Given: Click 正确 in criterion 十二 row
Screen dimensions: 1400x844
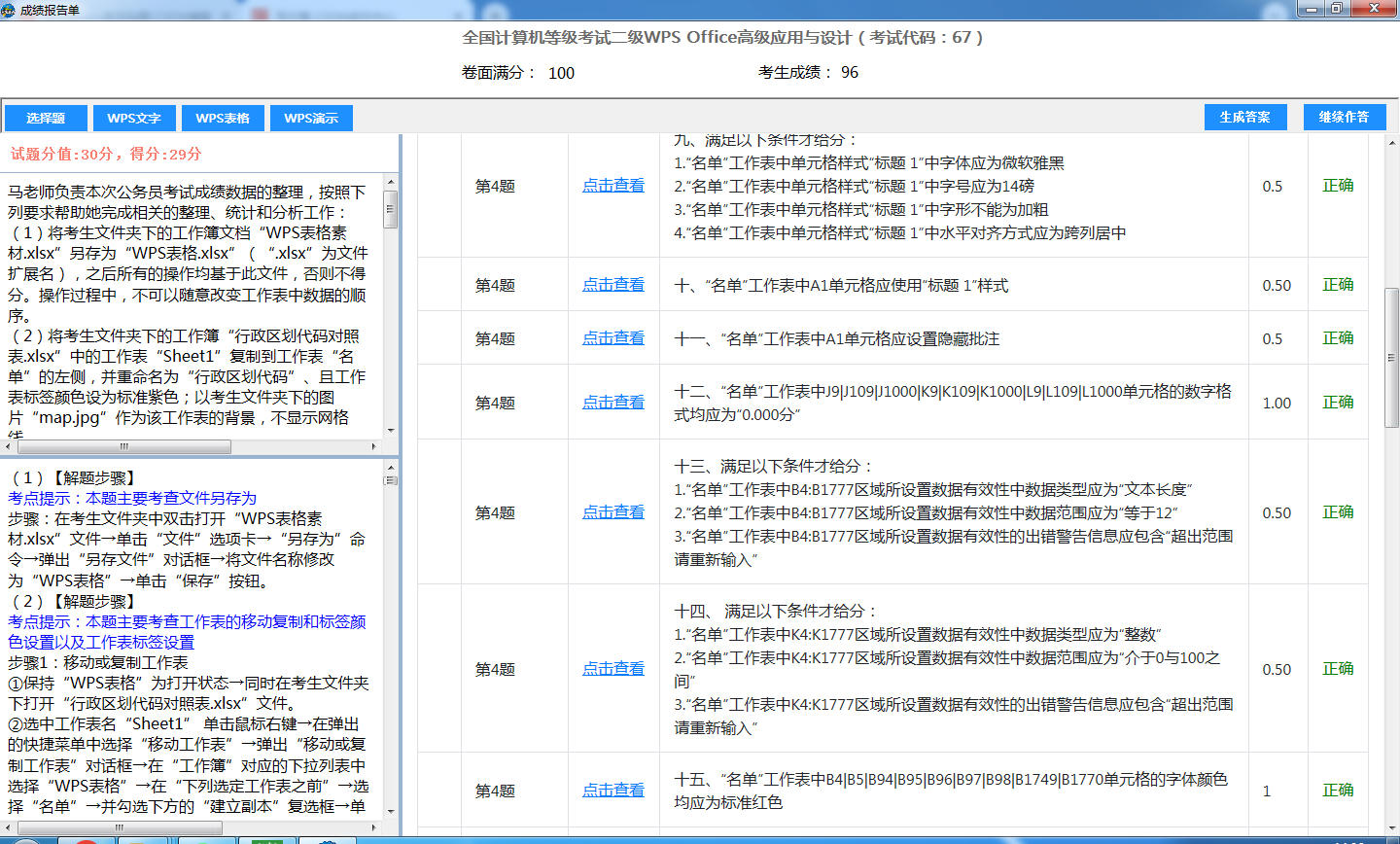Looking at the screenshot, I should [1338, 403].
